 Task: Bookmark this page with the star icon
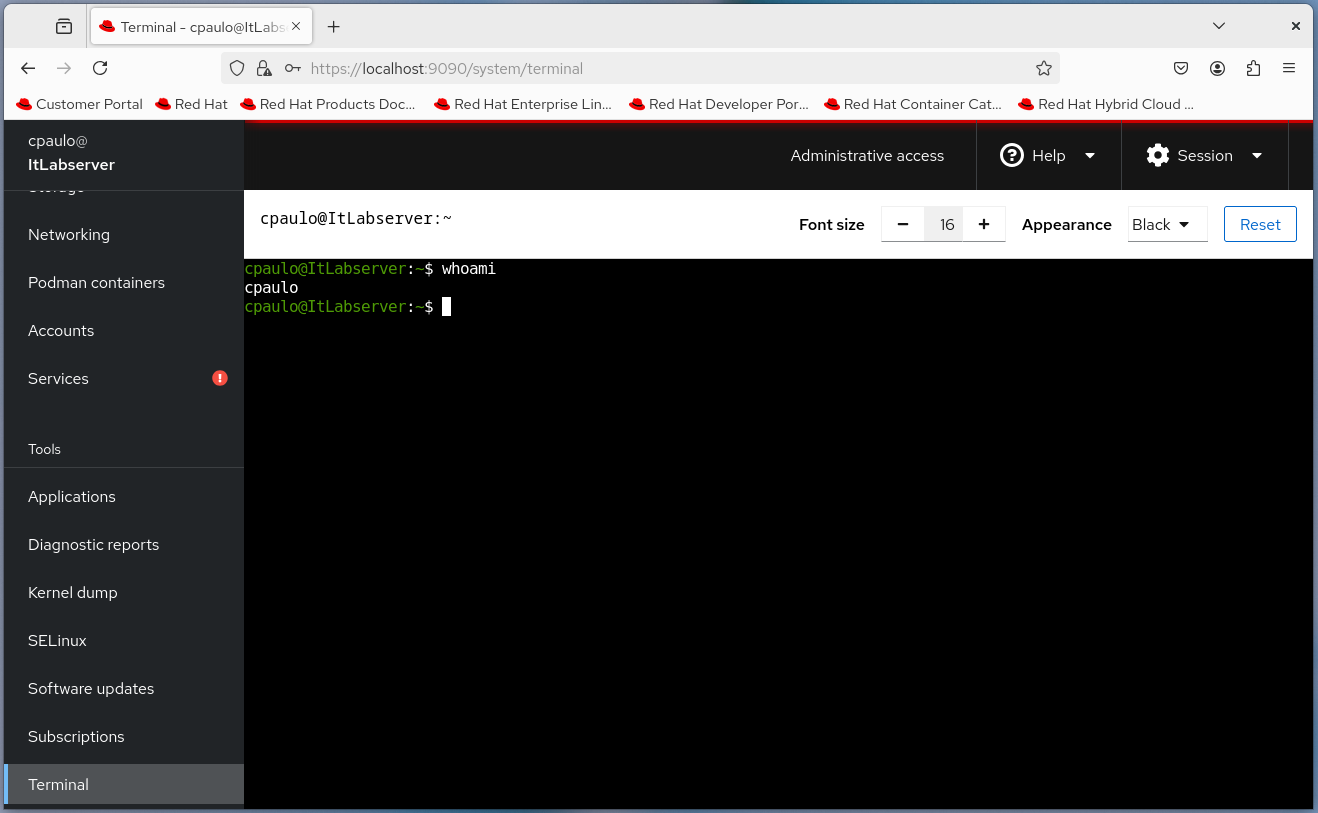[x=1043, y=68]
